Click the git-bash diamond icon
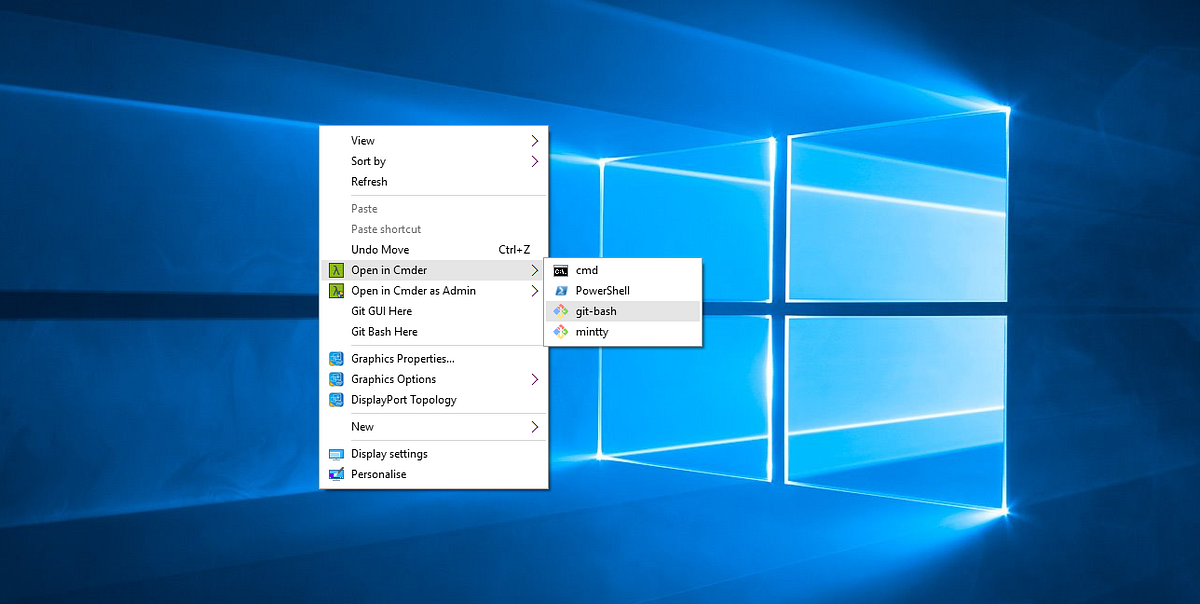This screenshot has height=604, width=1200. 561,311
